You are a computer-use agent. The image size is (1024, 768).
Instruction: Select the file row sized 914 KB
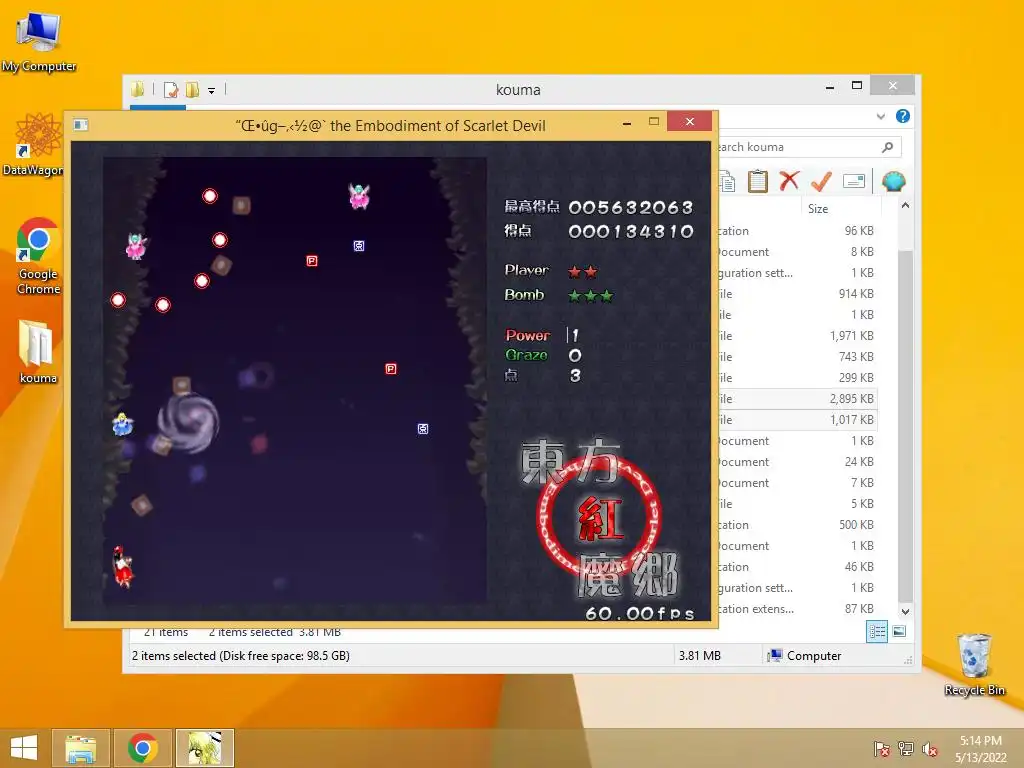[797, 294]
